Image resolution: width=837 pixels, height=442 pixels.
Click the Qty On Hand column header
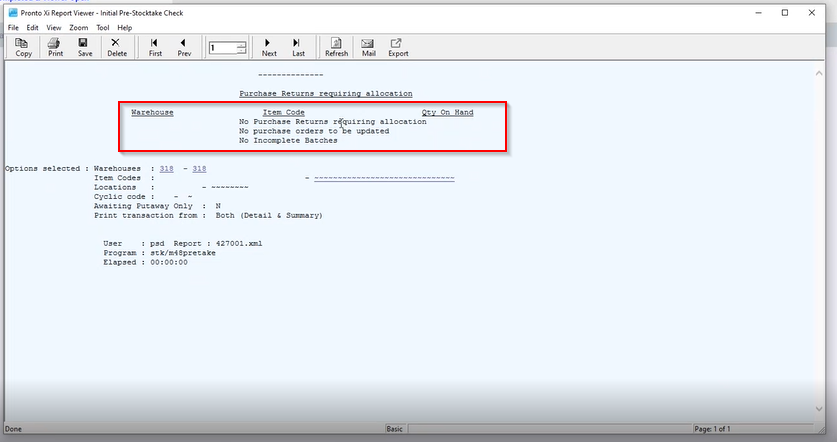pos(447,112)
